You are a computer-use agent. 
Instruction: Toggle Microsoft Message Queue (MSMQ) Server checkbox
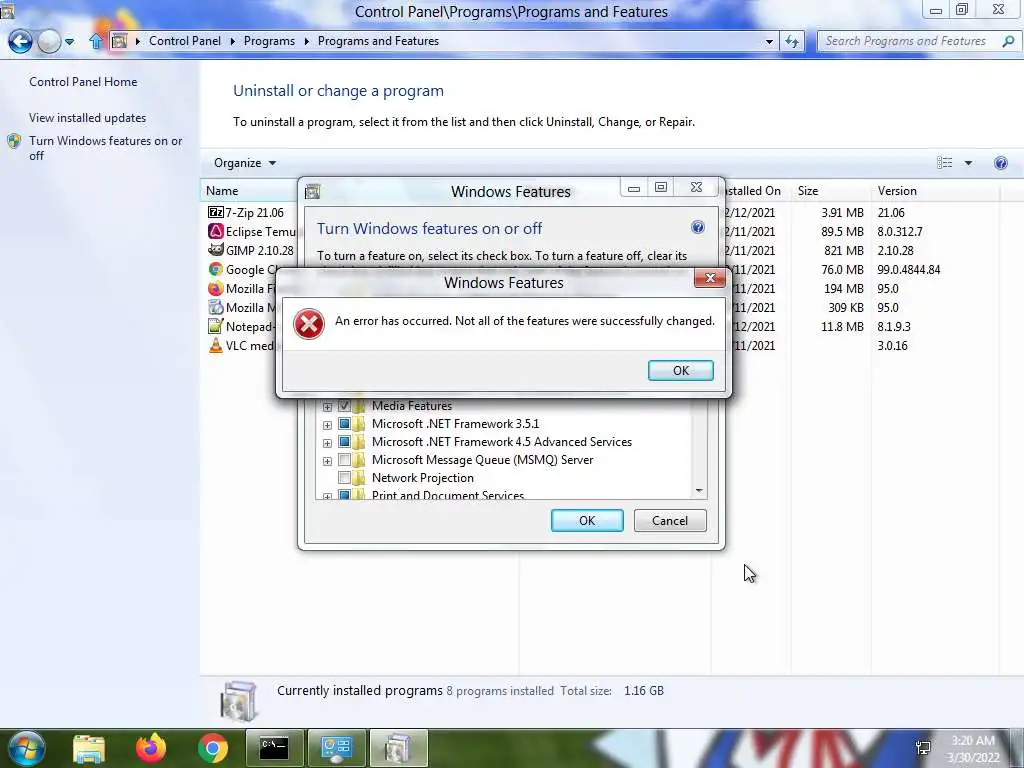[344, 460]
